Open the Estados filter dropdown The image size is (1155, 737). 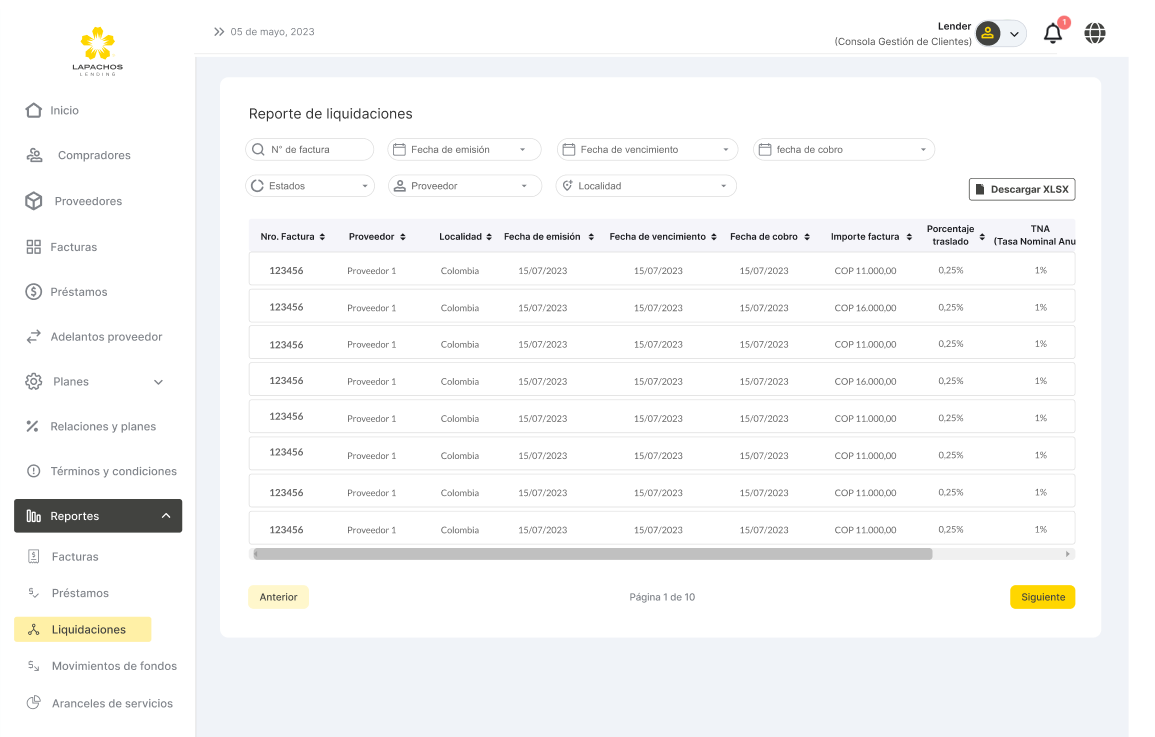(x=310, y=186)
